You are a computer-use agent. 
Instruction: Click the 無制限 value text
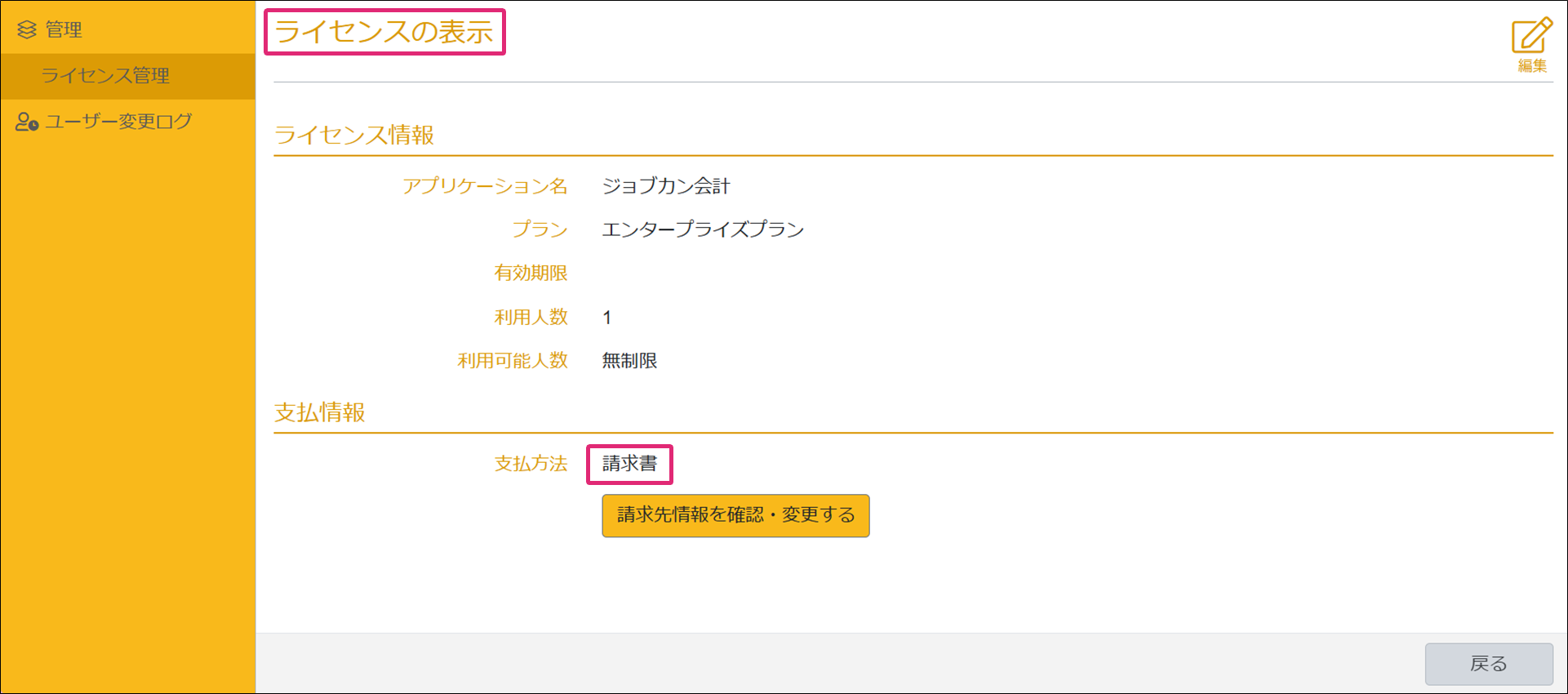point(629,361)
